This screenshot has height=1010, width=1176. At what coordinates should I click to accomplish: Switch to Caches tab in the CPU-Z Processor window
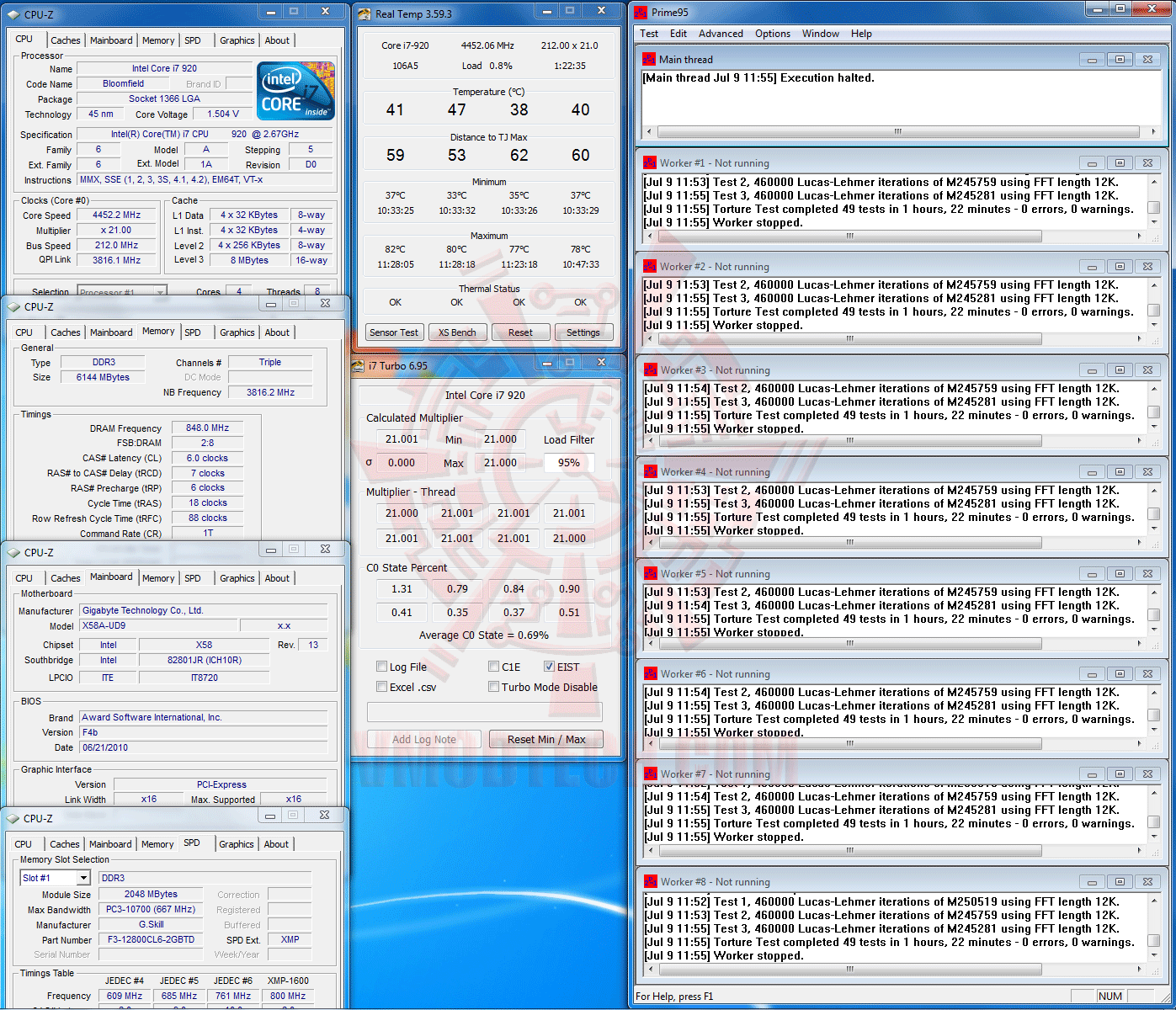[x=66, y=40]
